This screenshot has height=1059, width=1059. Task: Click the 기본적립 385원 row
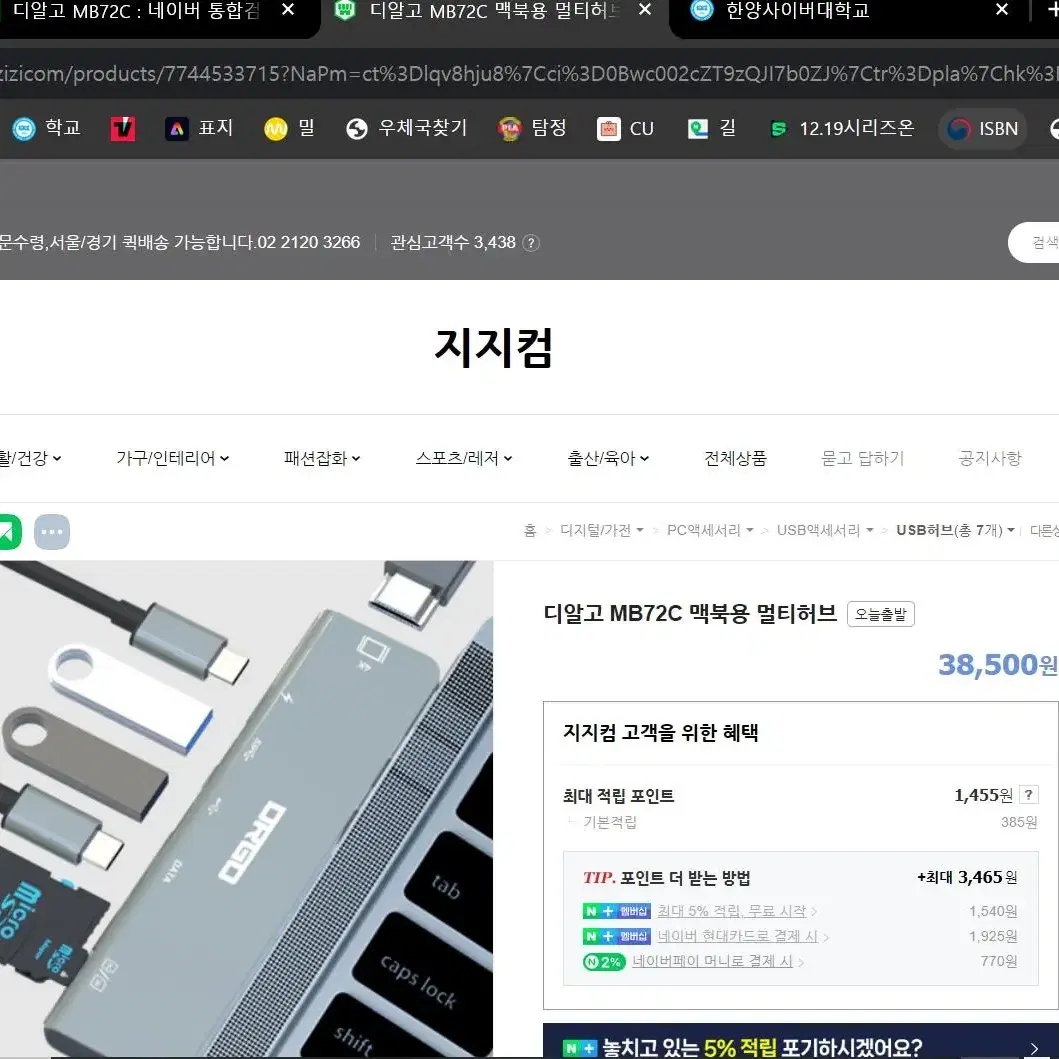801,822
